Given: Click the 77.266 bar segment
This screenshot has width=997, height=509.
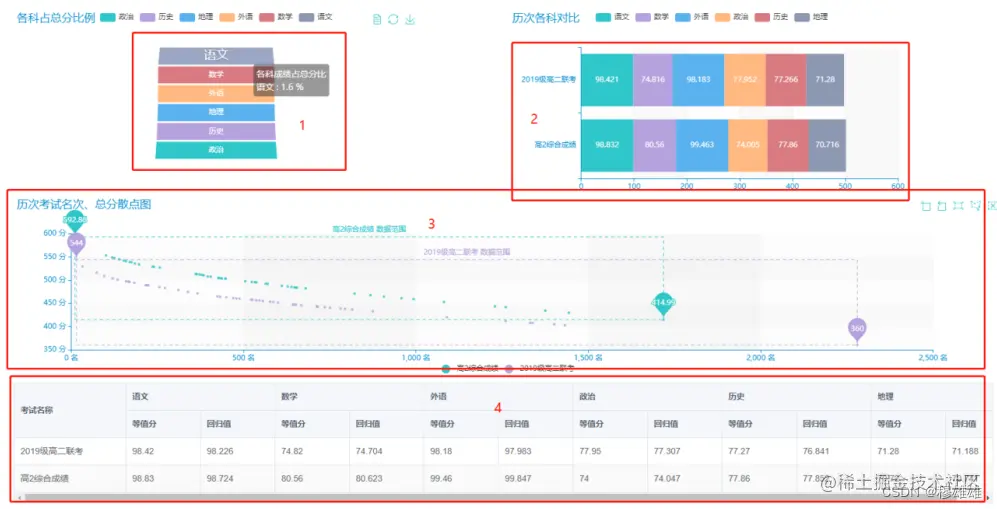Looking at the screenshot, I should pos(786,79).
